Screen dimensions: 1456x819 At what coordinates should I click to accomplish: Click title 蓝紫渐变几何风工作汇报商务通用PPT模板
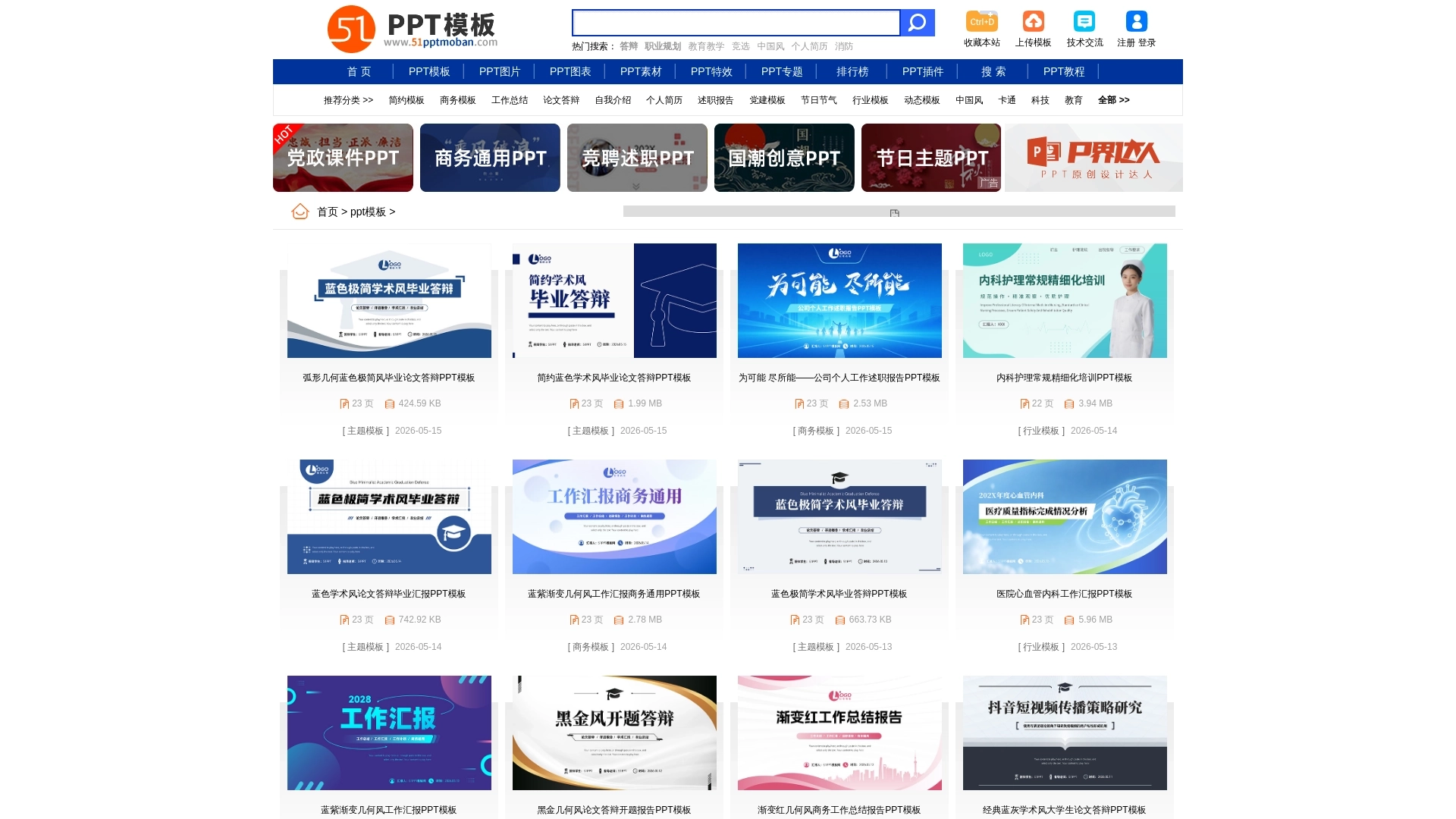613,594
